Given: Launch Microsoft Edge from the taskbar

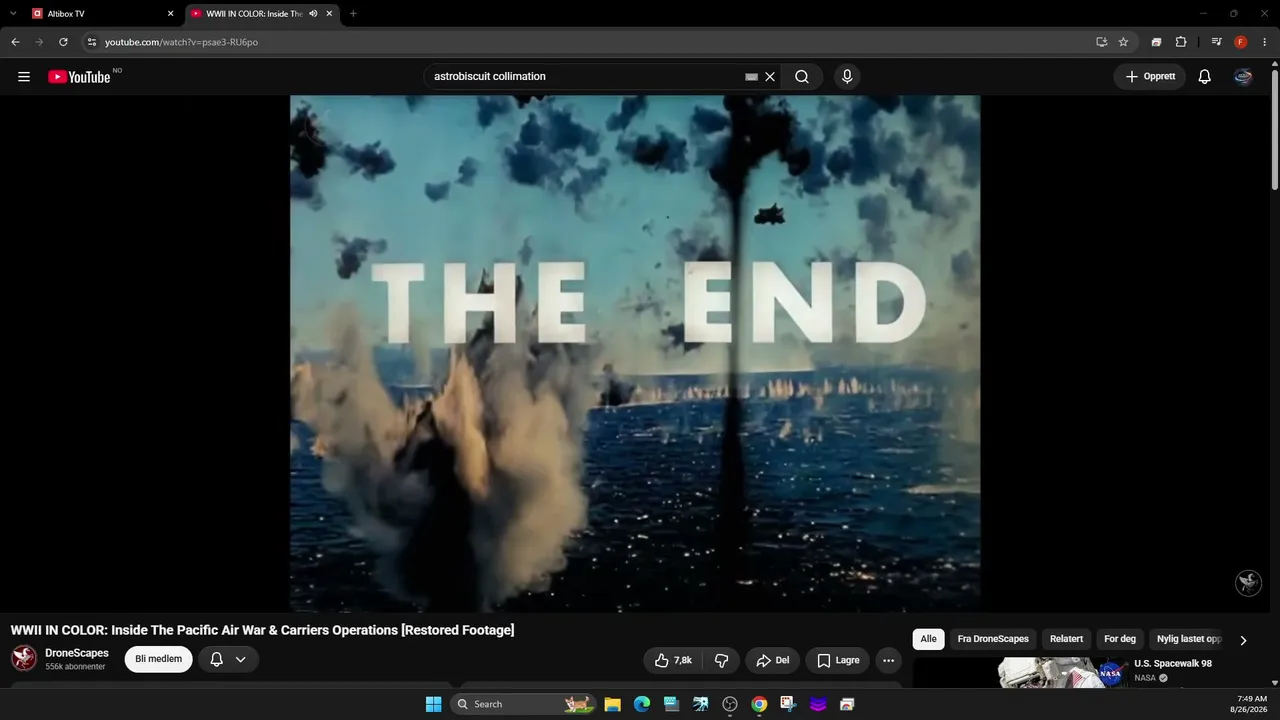Looking at the screenshot, I should (x=642, y=704).
